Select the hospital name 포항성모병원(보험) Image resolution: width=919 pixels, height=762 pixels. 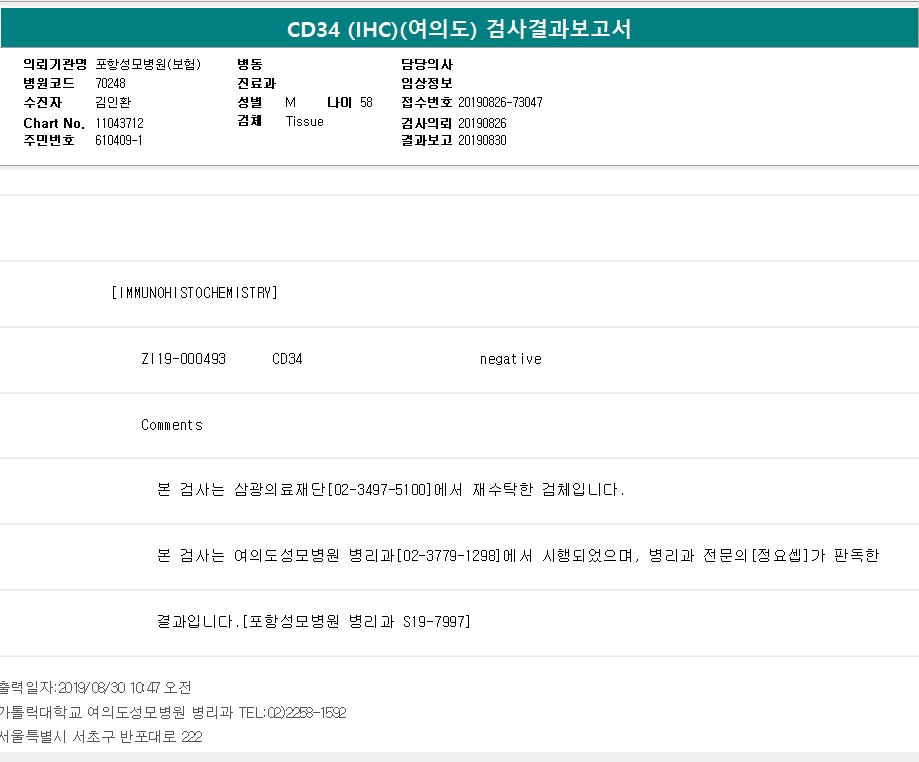(148, 64)
